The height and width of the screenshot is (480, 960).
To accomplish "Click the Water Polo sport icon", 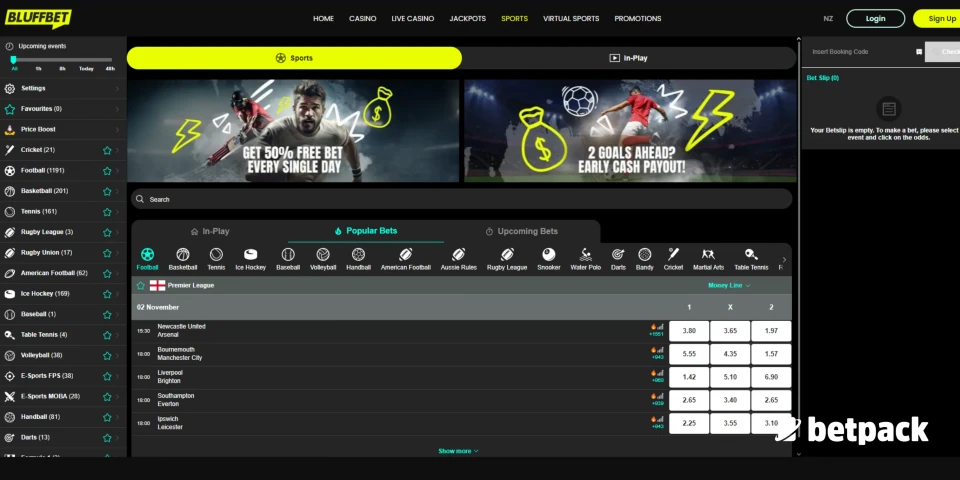I will tap(586, 255).
